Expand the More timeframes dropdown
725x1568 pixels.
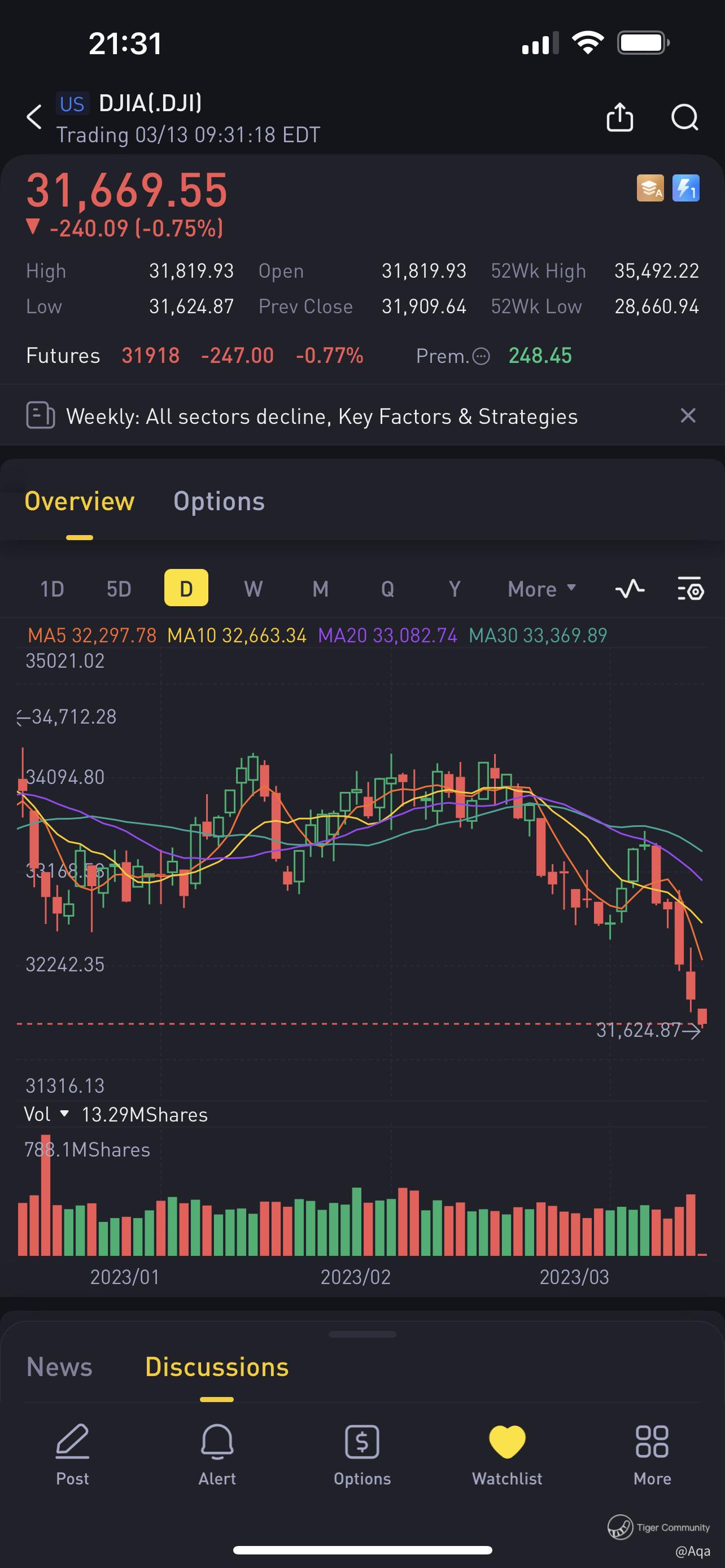coord(541,589)
